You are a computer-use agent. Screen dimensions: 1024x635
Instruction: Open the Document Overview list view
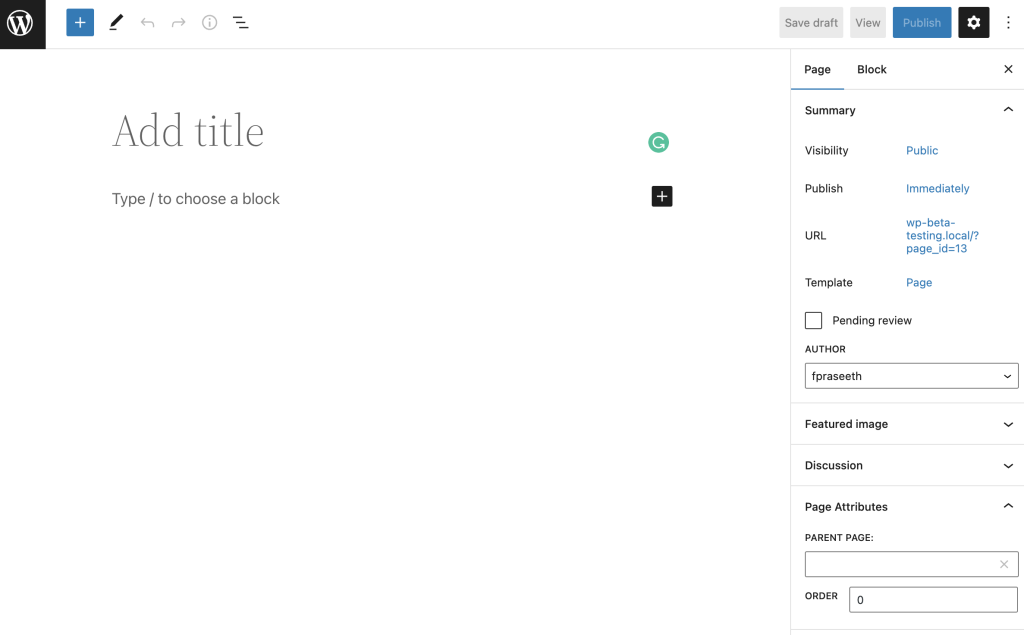[240, 22]
